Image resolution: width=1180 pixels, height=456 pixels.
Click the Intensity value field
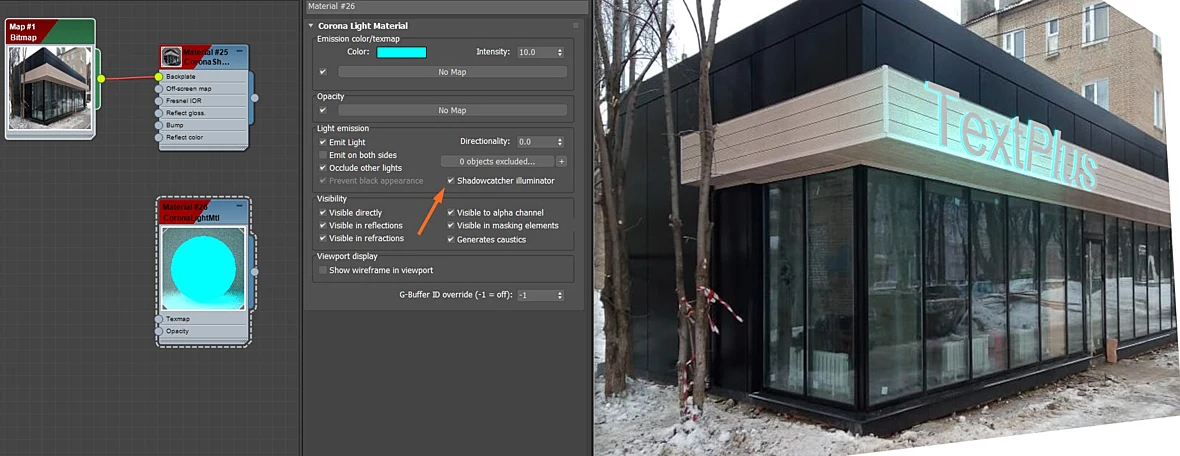[535, 52]
